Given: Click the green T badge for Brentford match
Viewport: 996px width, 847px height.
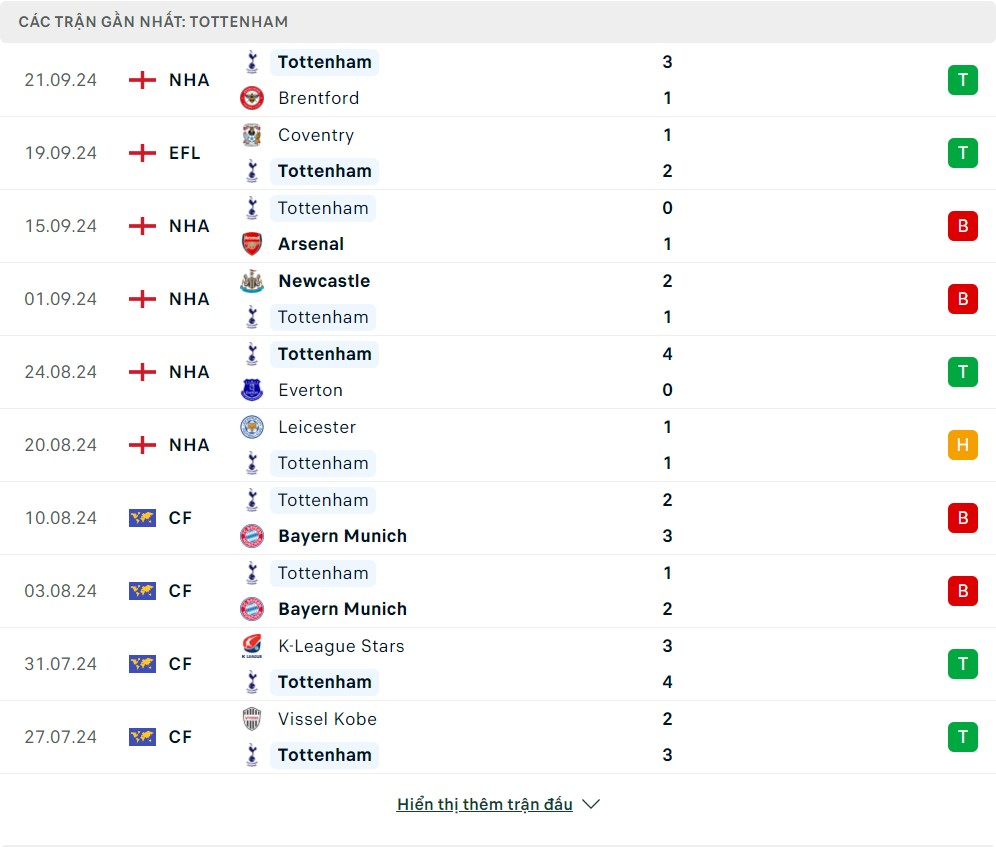Looking at the screenshot, I should [x=962, y=80].
